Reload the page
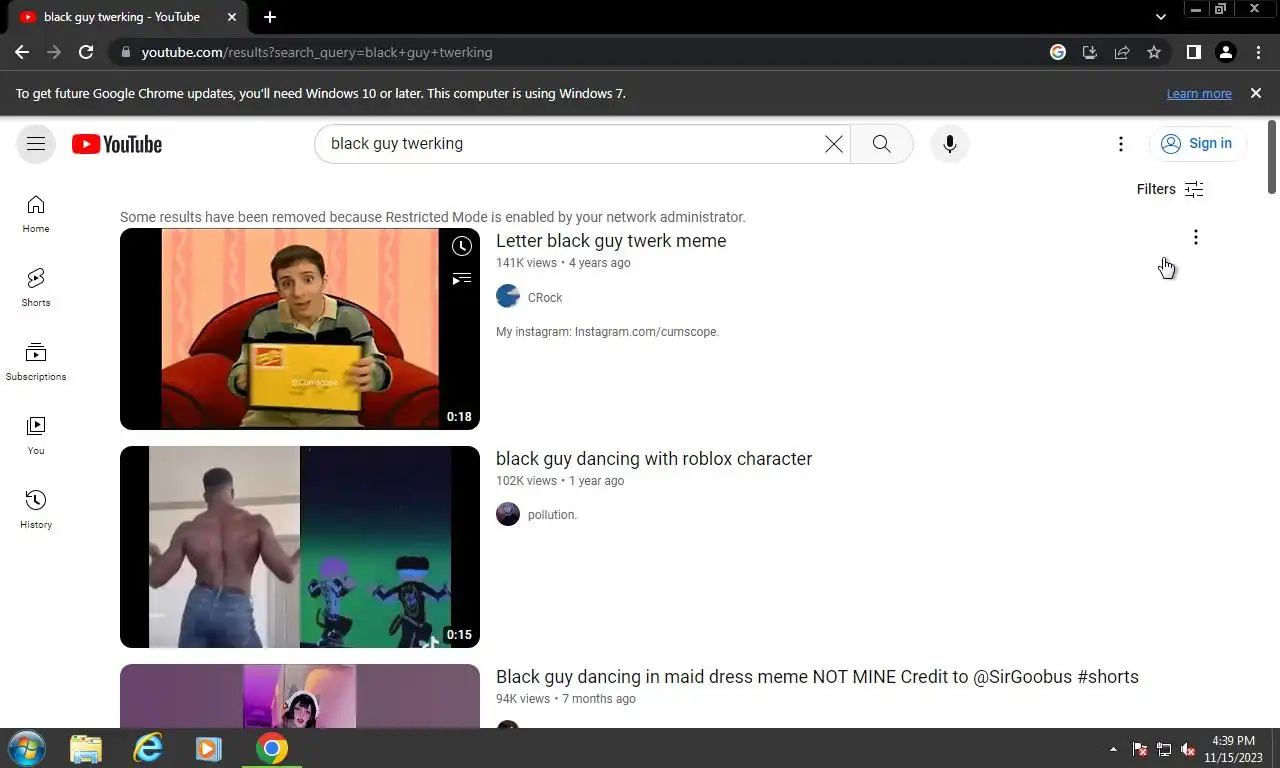Viewport: 1280px width, 768px height. (x=86, y=52)
